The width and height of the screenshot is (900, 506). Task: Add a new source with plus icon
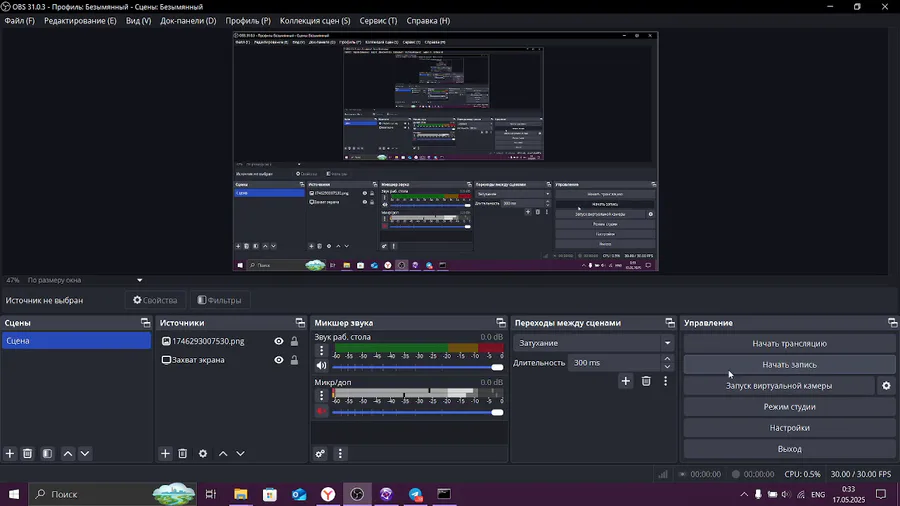tap(165, 453)
